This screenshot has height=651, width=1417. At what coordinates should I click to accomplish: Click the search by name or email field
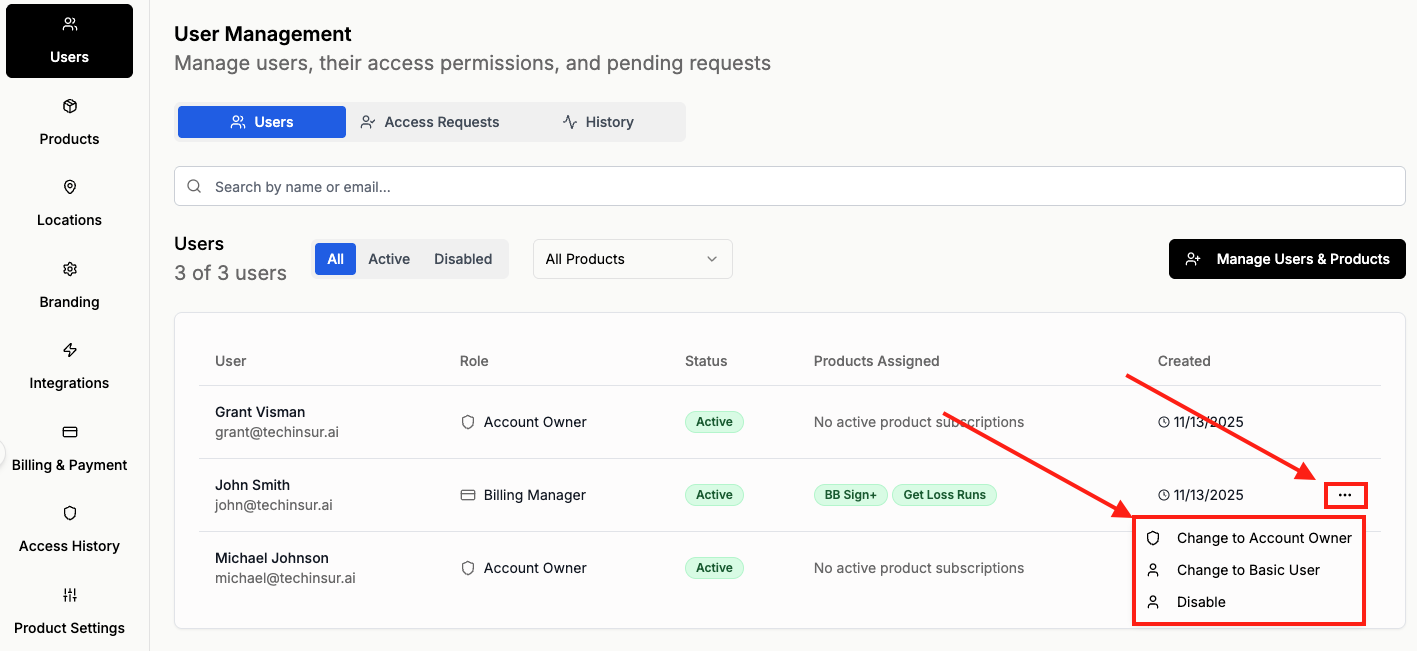[x=790, y=187]
